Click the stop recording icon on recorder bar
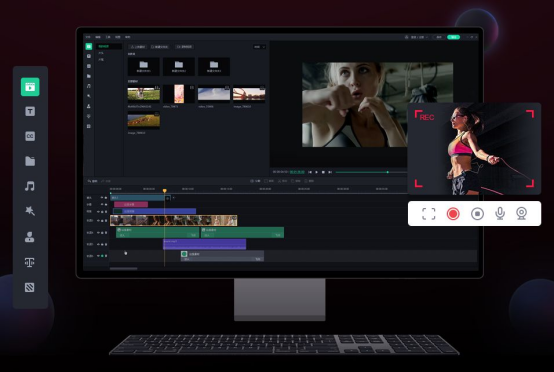 pos(477,213)
